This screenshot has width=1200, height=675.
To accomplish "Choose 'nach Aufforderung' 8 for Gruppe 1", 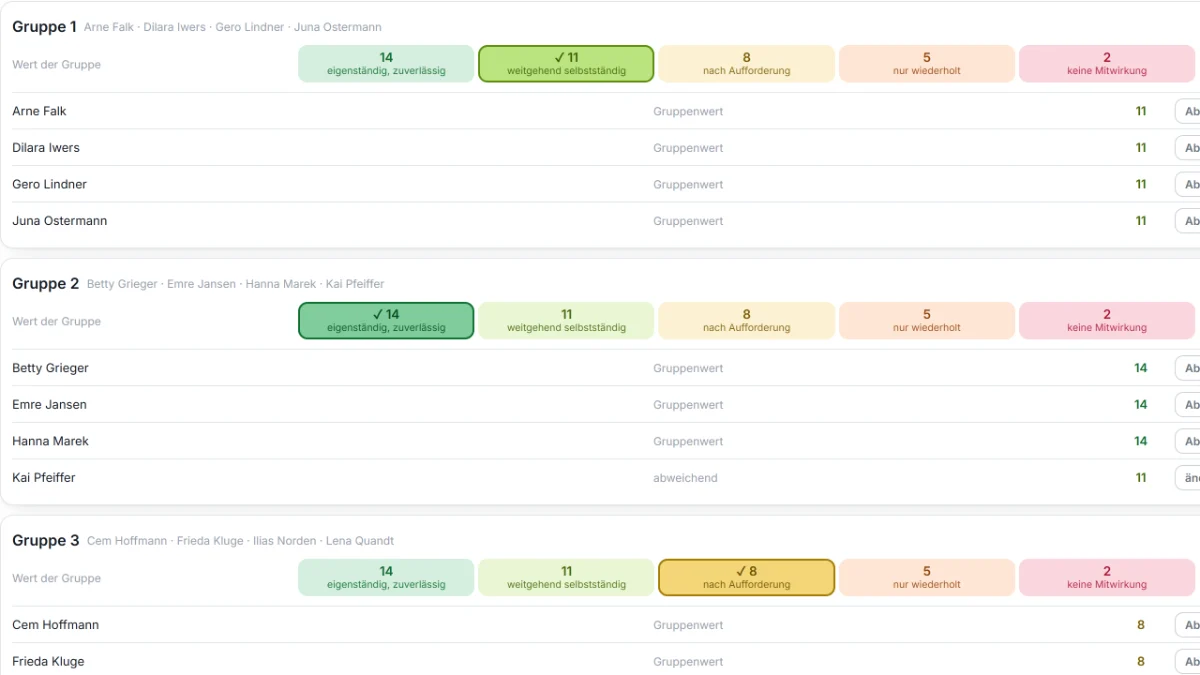I will pos(746,64).
